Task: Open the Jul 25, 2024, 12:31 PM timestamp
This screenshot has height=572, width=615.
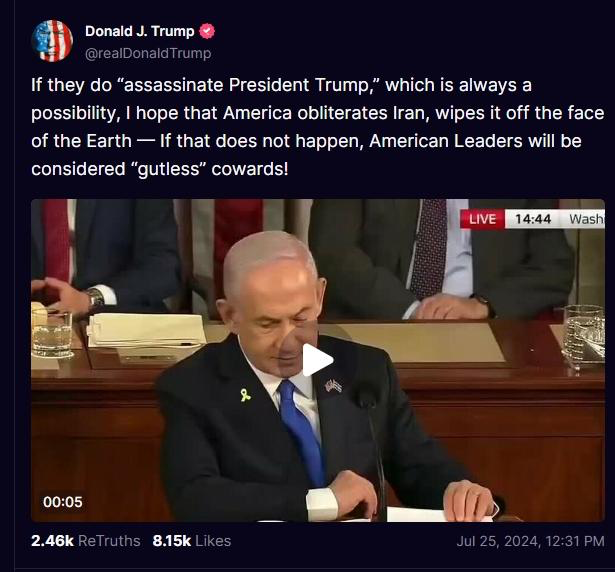Action: pyautogui.click(x=530, y=541)
